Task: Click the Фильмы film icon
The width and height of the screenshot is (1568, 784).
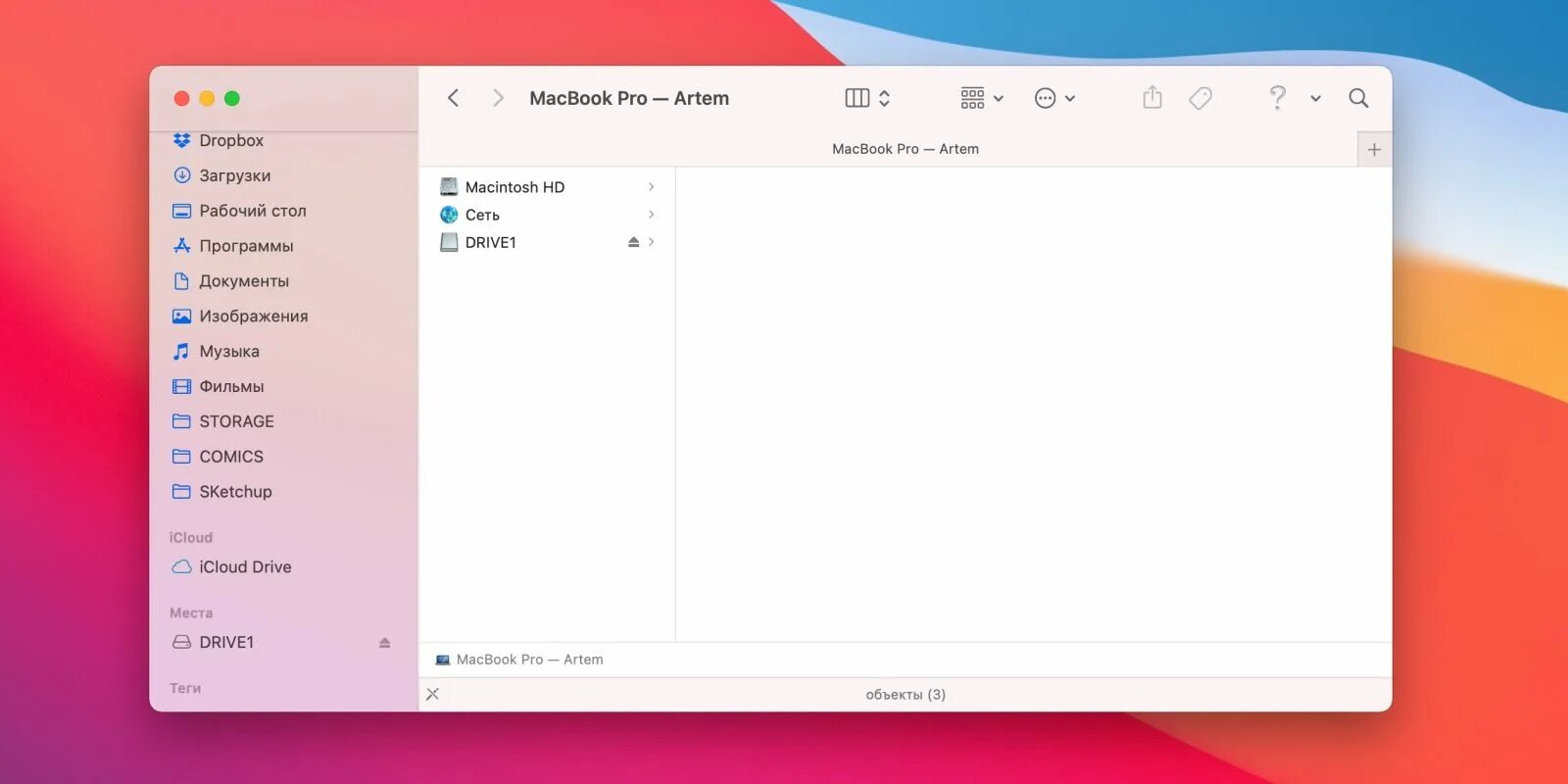Action: click(x=181, y=386)
